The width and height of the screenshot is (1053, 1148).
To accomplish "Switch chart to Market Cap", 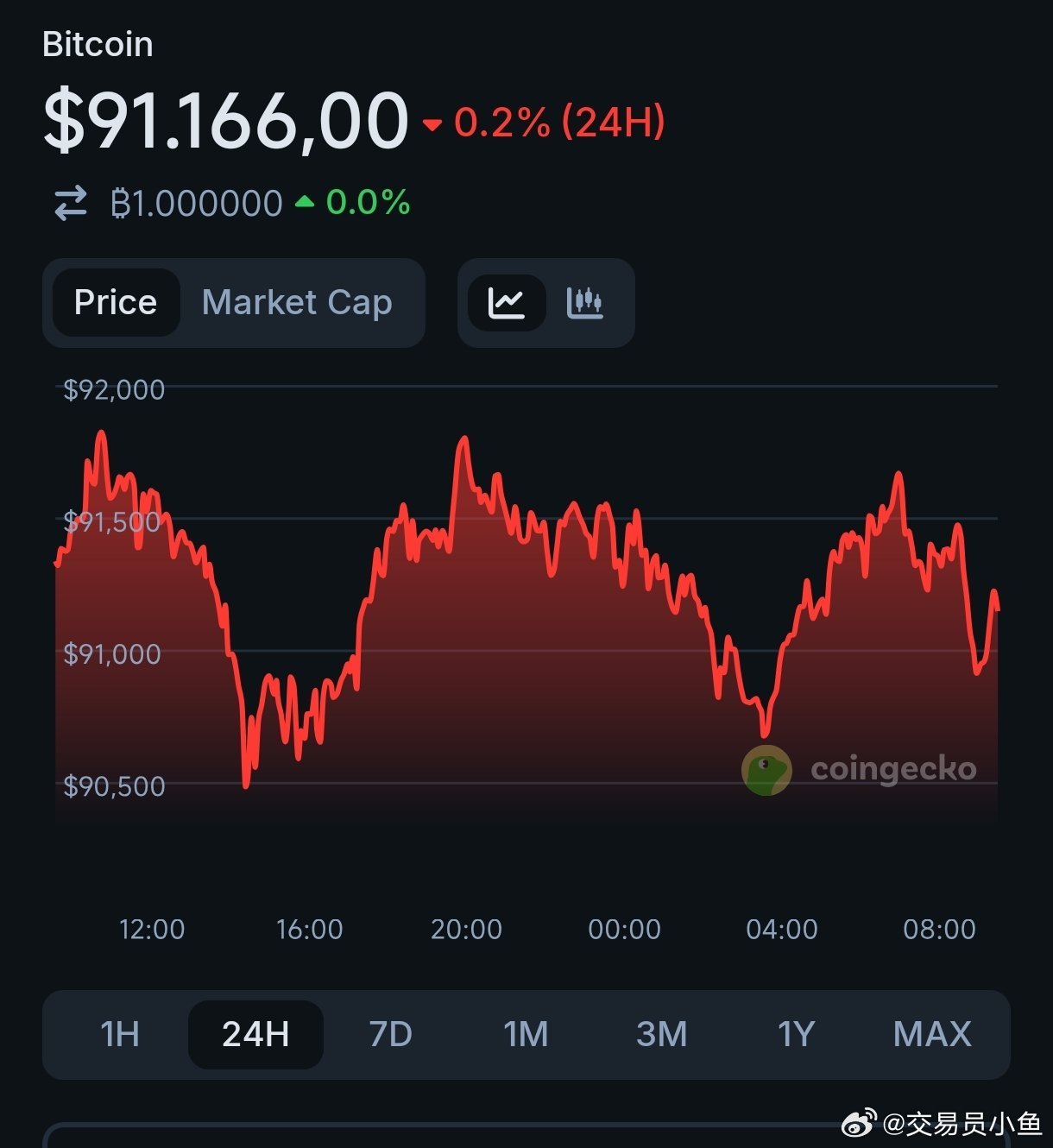I will pyautogui.click(x=297, y=303).
